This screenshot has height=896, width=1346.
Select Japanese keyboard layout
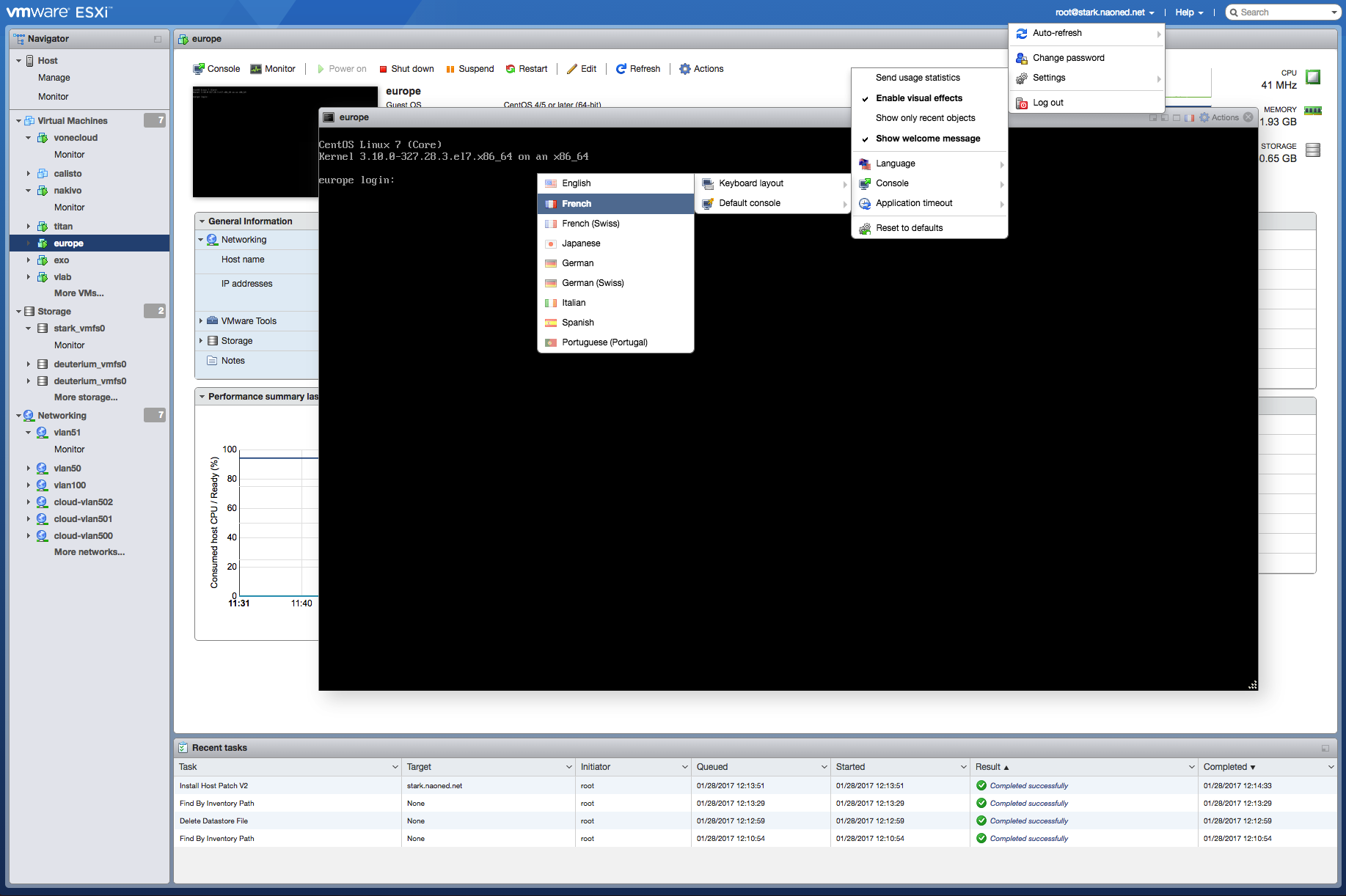(615, 243)
